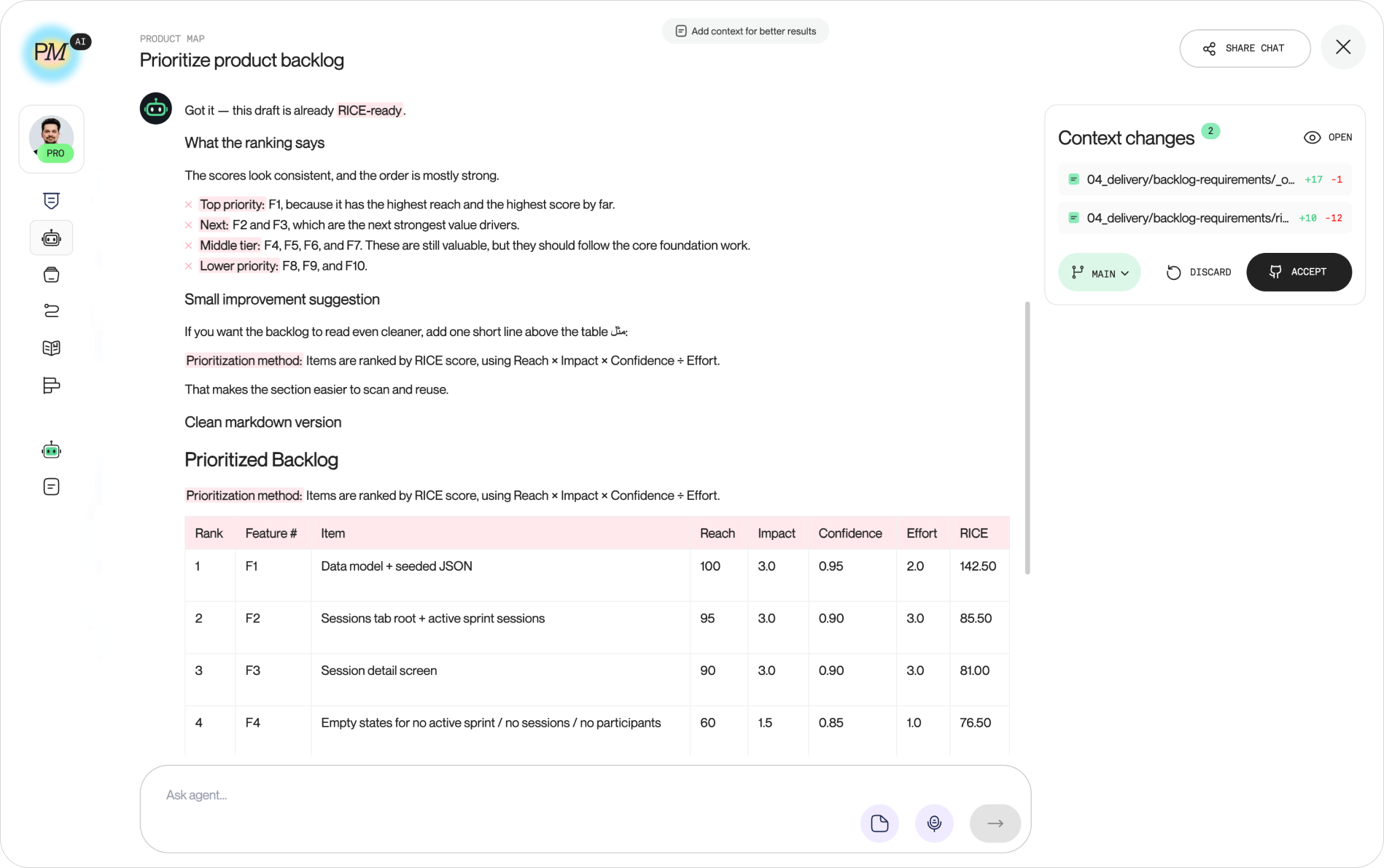Open the bucket icon in the sidebar
Viewport: 1384px width, 868px height.
pos(51,274)
